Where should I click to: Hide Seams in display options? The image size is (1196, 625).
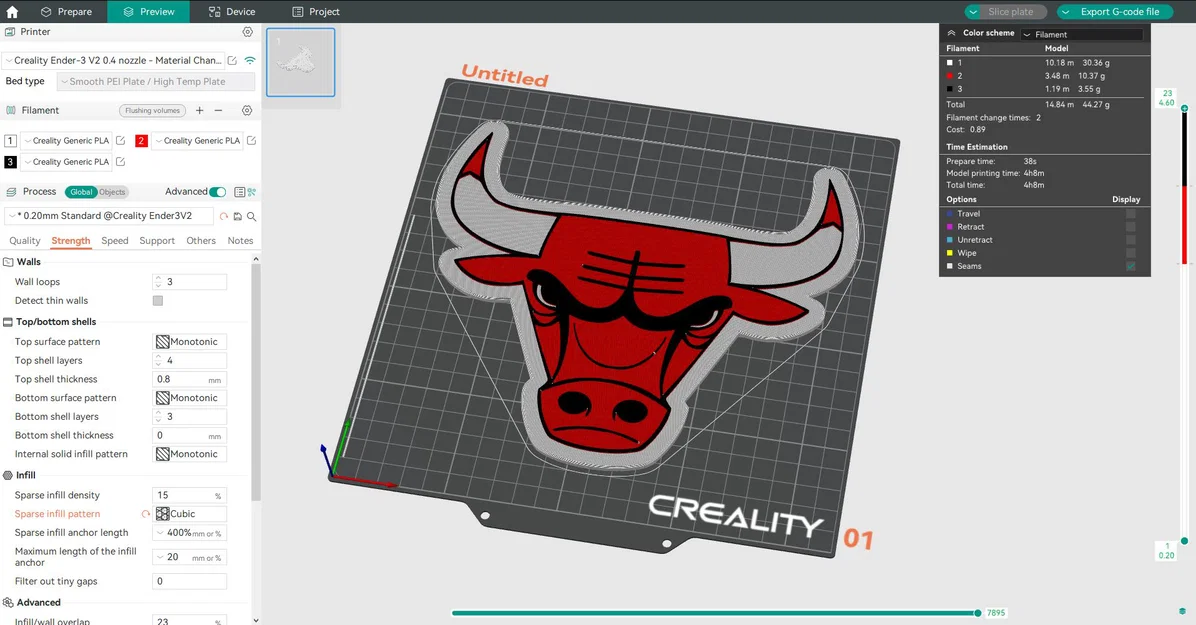tap(1130, 266)
